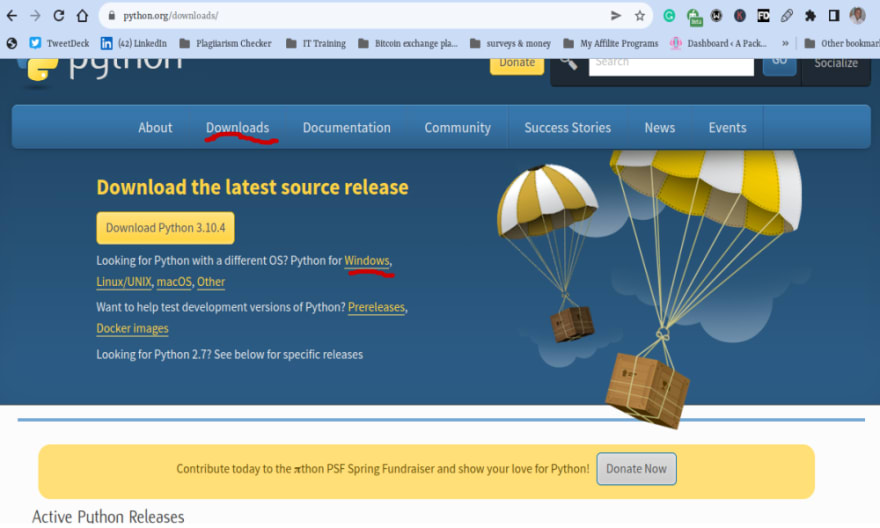880x528 pixels.
Task: Focus the site Search field
Action: [x=671, y=66]
